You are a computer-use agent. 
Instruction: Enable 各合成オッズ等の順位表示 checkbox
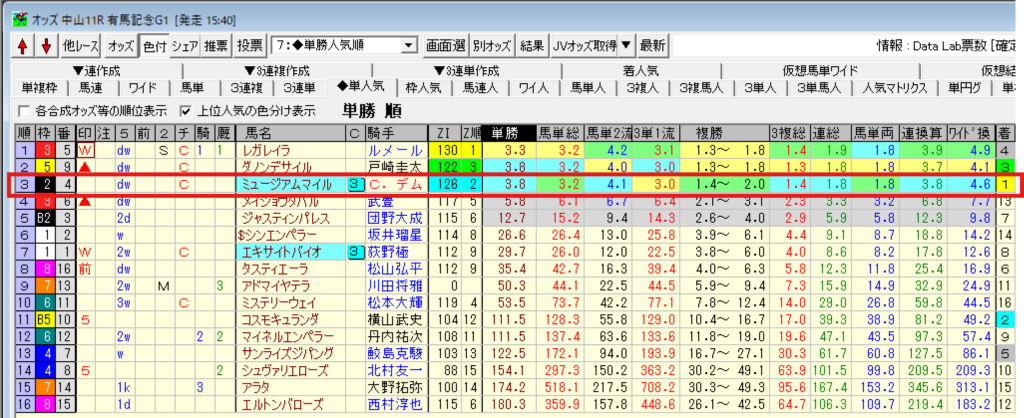point(25,110)
